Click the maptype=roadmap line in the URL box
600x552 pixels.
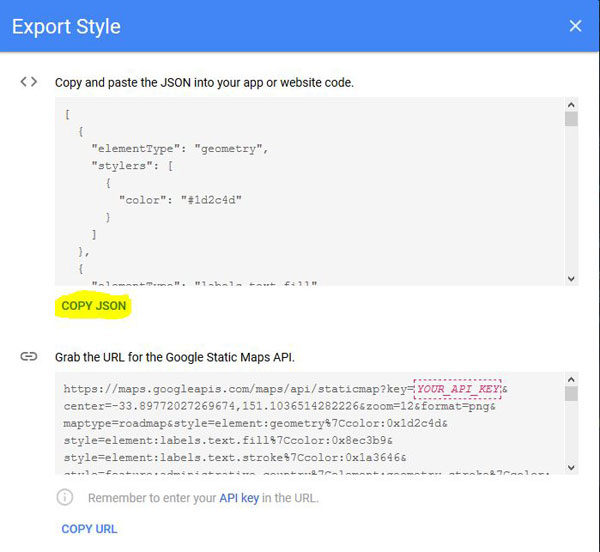pos(255,423)
